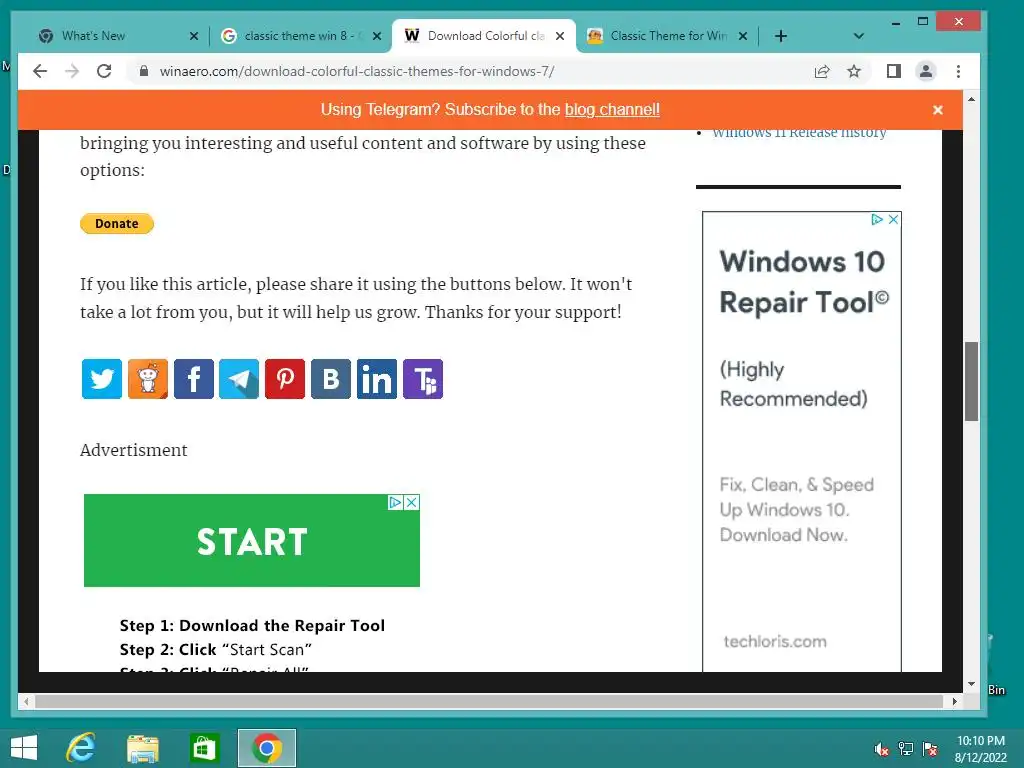Click the share page icon in address bar
The image size is (1024, 768).
coord(822,71)
